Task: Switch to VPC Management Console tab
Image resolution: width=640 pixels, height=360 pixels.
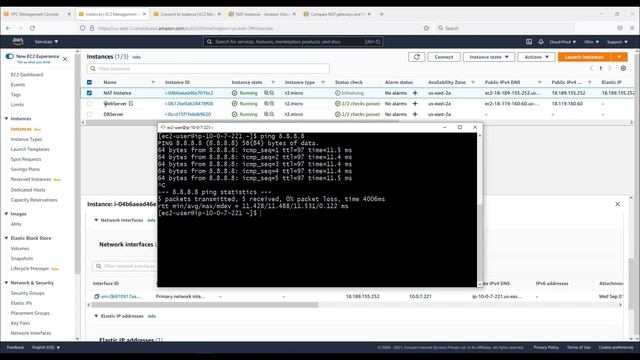Action: tap(37, 14)
